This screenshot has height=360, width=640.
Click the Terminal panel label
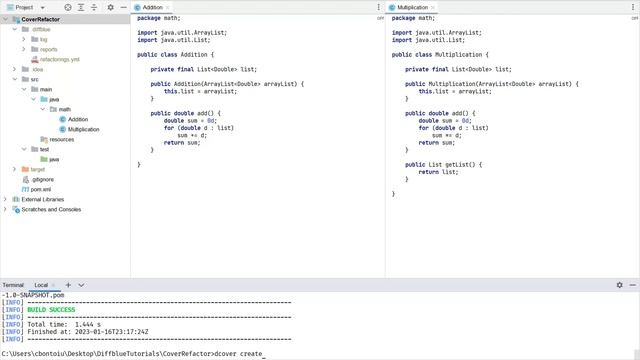point(13,285)
